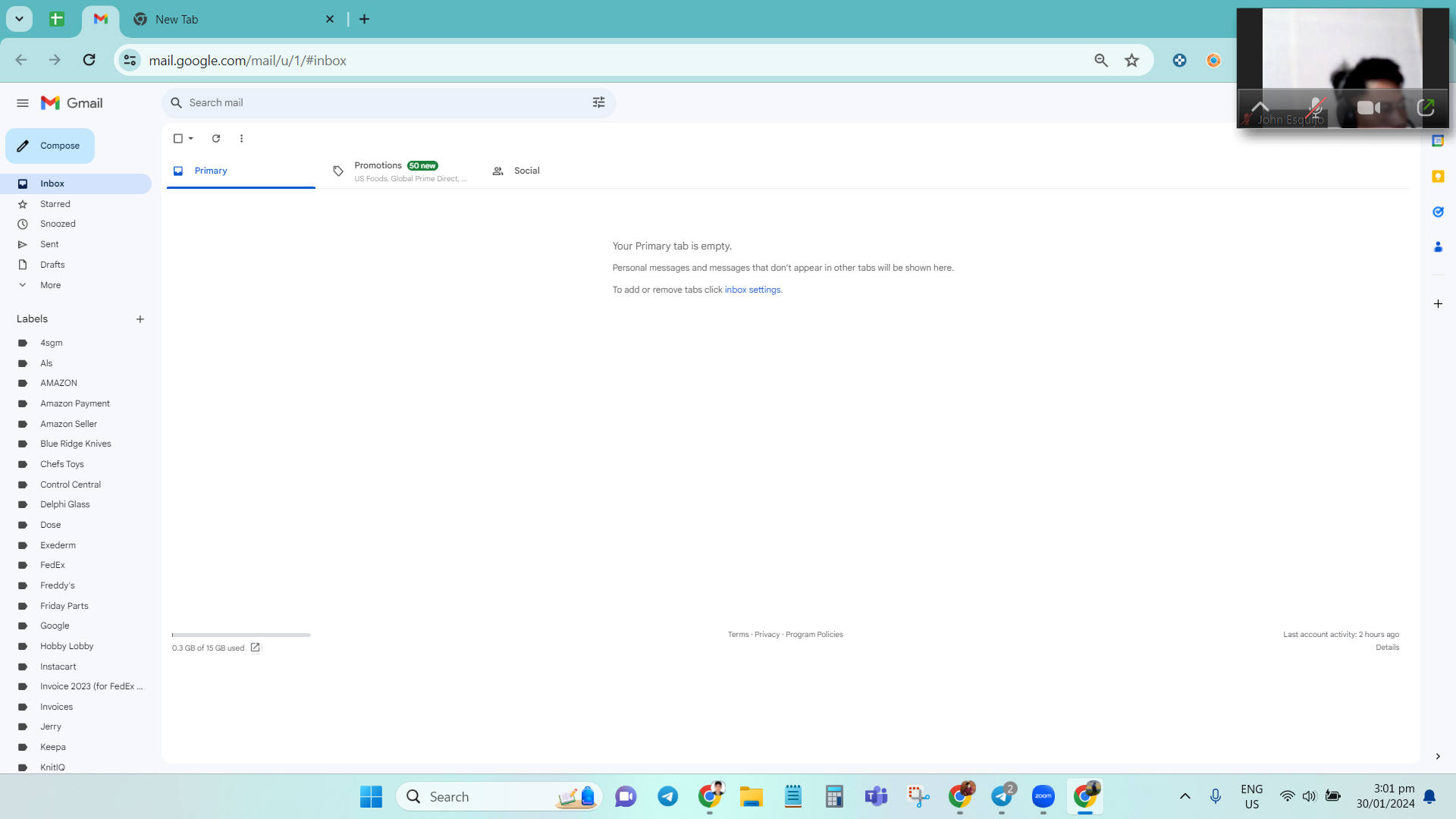The image size is (1456, 819).
Task: Switch to the Primary tab
Action: (x=241, y=171)
